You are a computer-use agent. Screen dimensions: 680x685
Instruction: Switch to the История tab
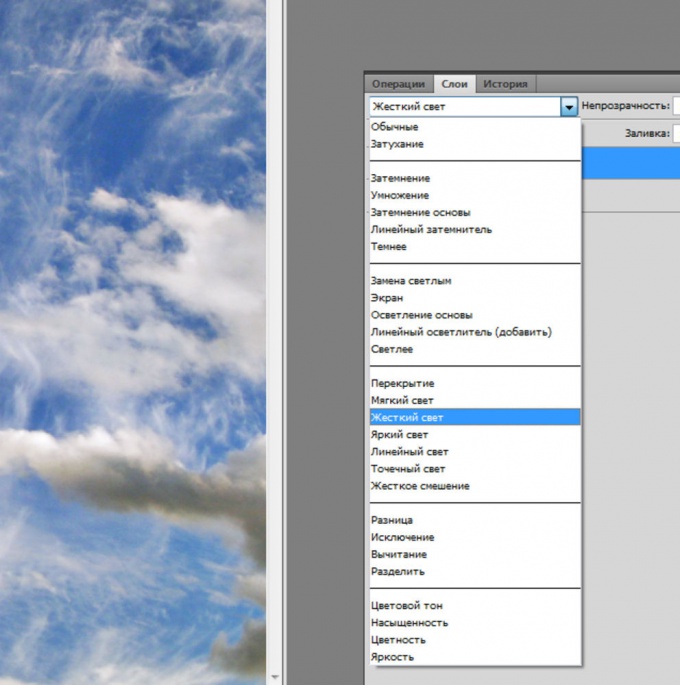click(505, 84)
